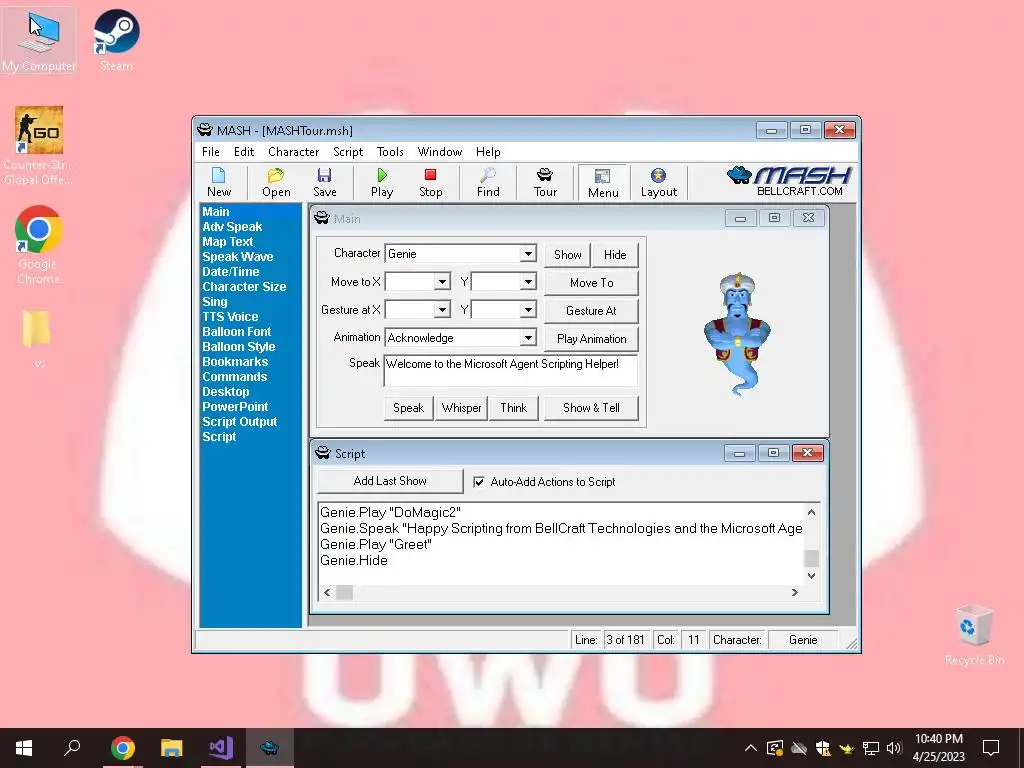Click the MASH BellCraft.com logo
Screen dimensions: 1024x768
coord(790,181)
